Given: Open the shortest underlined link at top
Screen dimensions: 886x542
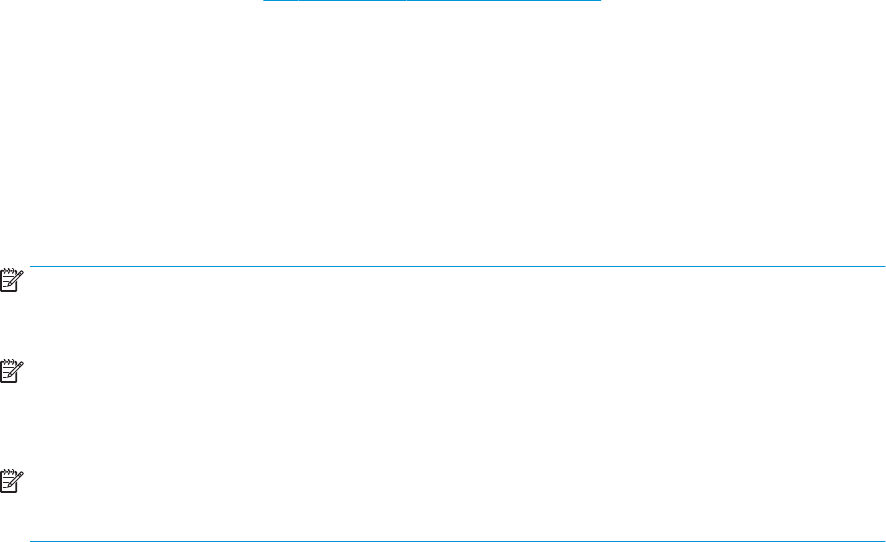Looking at the screenshot, I should [280, 1].
